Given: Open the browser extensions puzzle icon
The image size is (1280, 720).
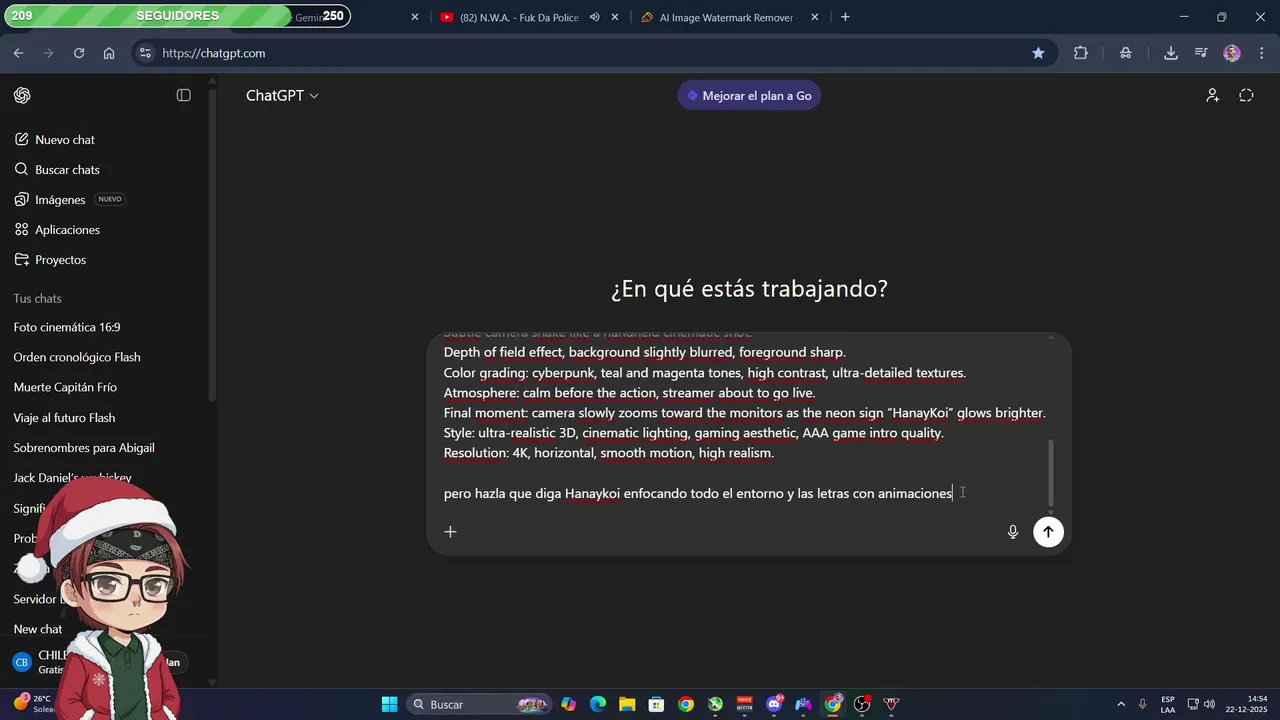Looking at the screenshot, I should (1081, 53).
